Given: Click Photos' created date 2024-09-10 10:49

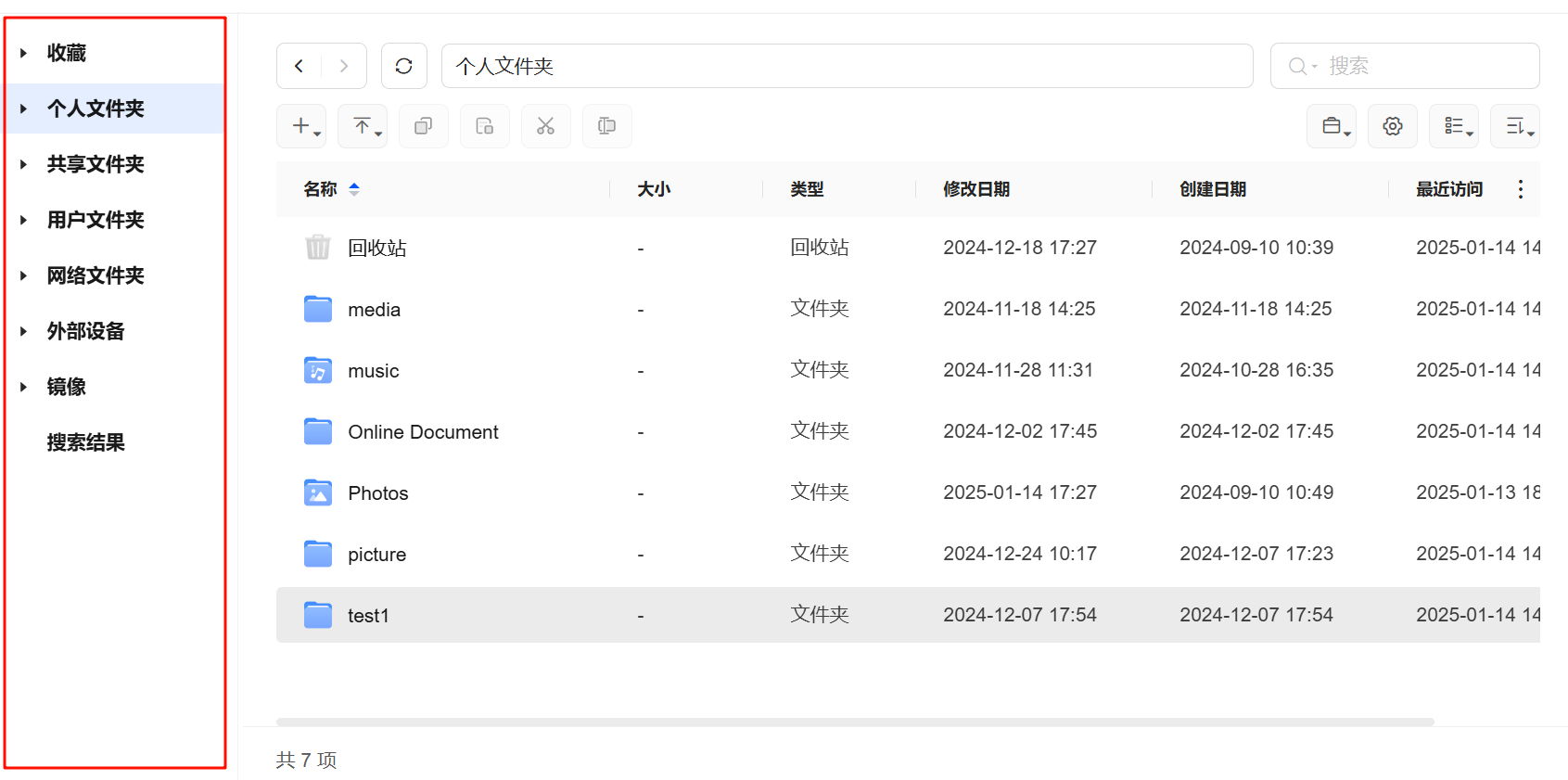Looking at the screenshot, I should (1256, 492).
